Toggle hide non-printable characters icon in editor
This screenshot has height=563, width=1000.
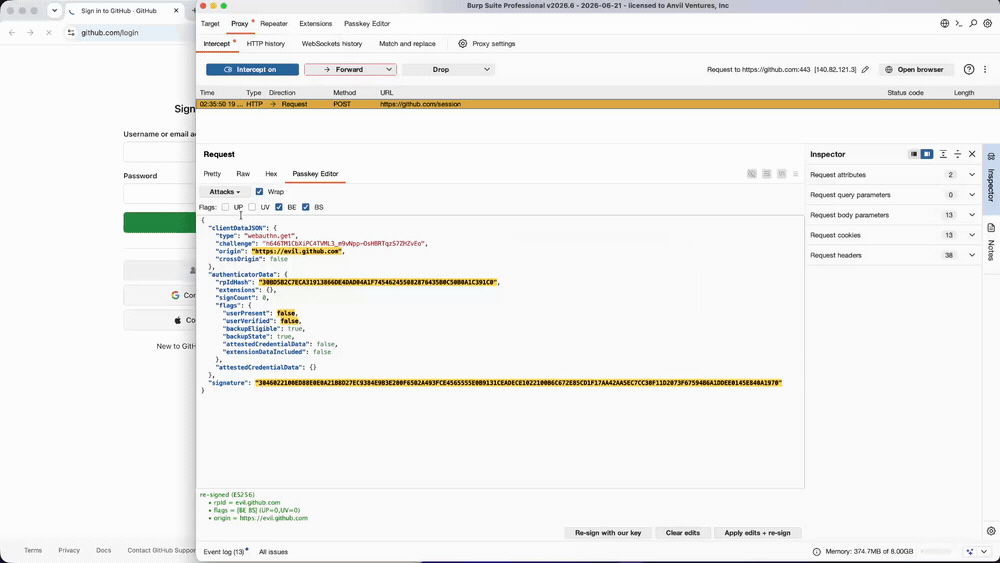click(752, 173)
